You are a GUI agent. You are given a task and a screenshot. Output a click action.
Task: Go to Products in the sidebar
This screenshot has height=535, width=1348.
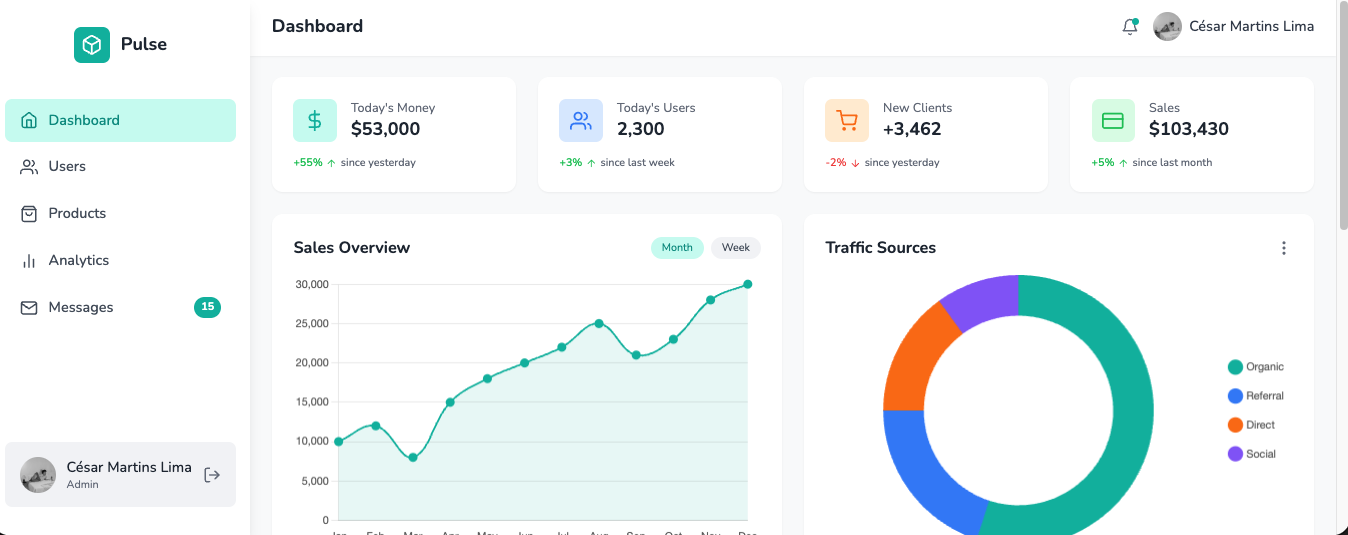coord(77,214)
